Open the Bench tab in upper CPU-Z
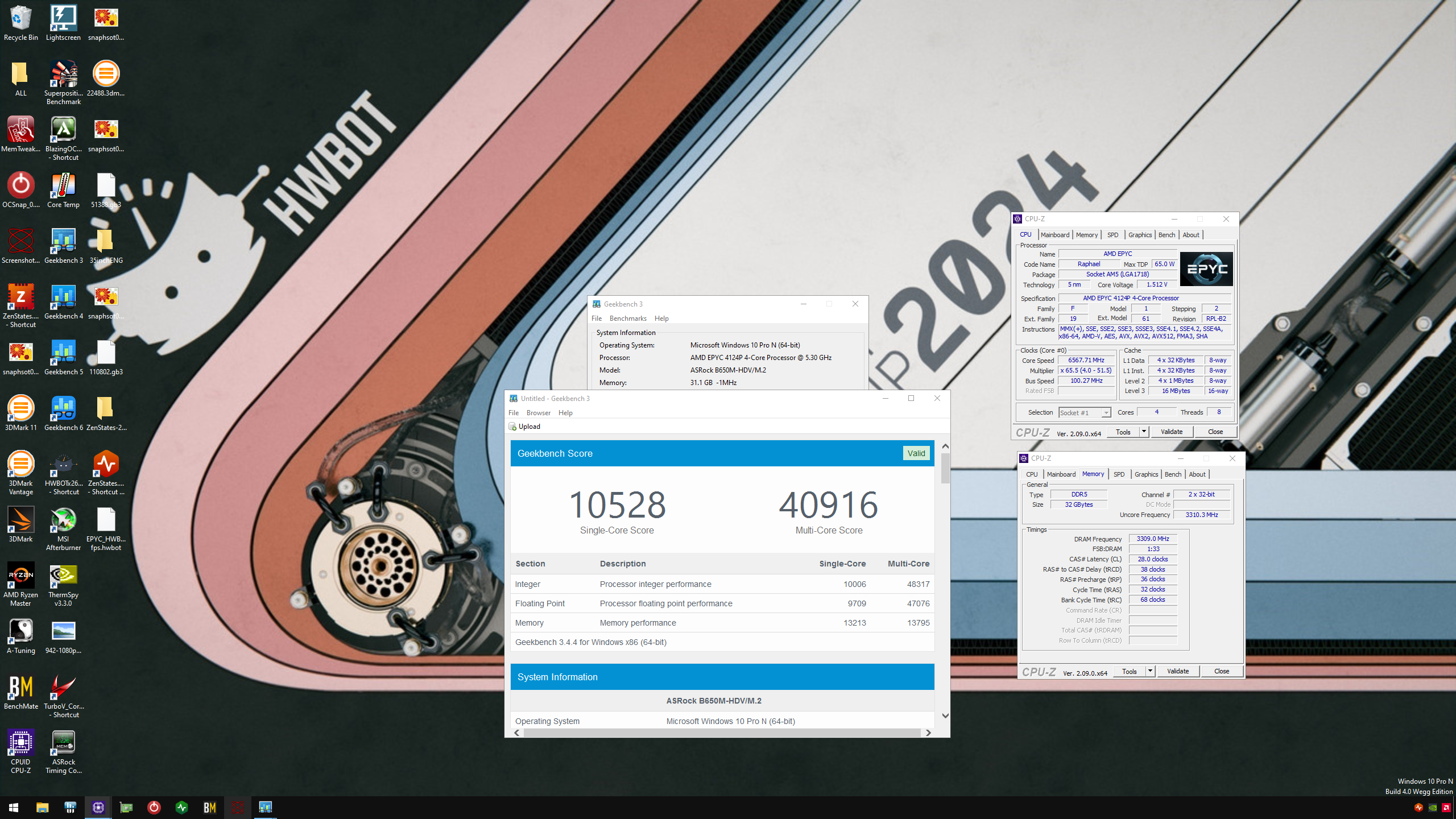The height and width of the screenshot is (819, 1456). coord(1167,235)
